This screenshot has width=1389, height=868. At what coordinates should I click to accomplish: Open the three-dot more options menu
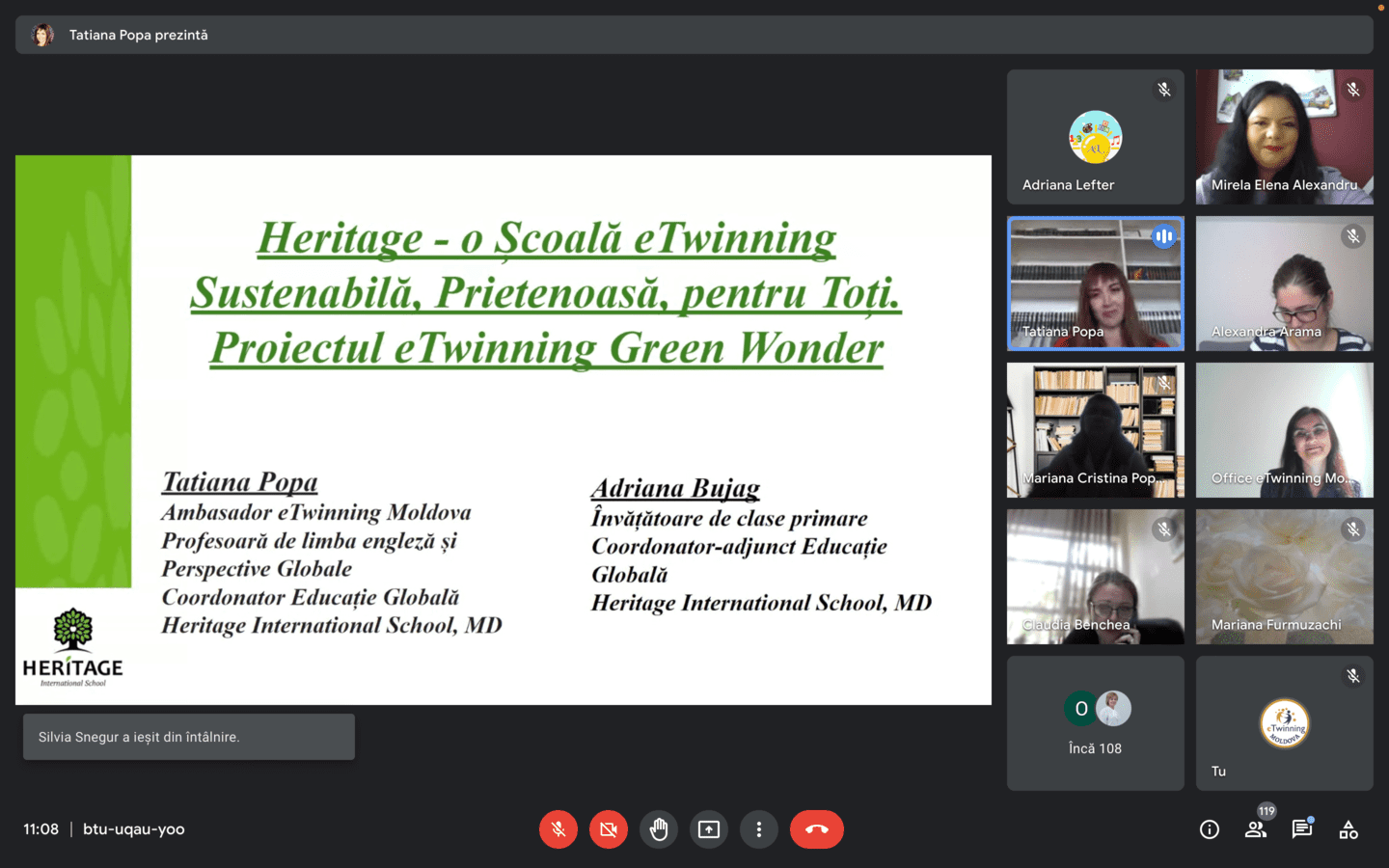[x=759, y=829]
